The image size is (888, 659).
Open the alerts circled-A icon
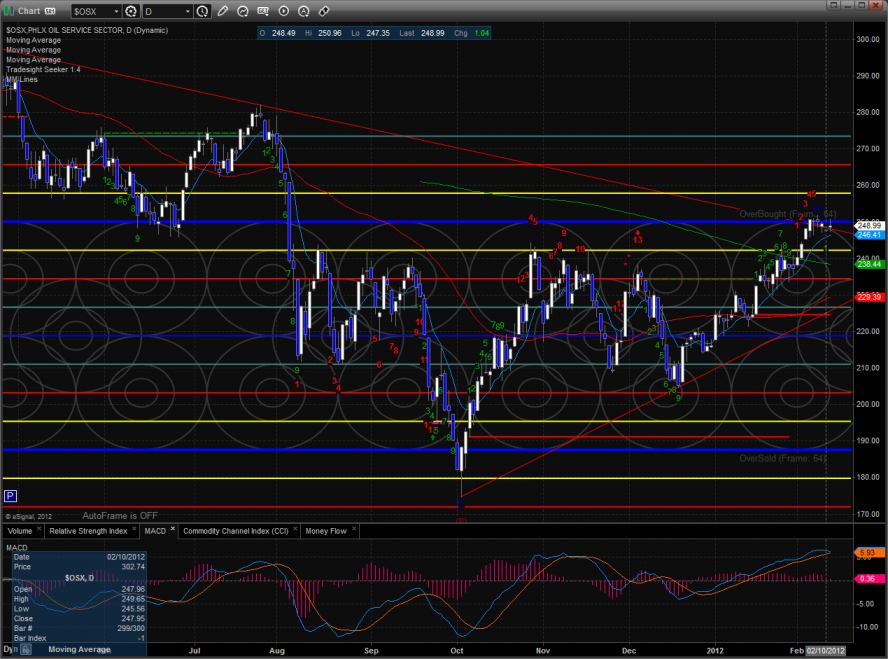click(304, 11)
